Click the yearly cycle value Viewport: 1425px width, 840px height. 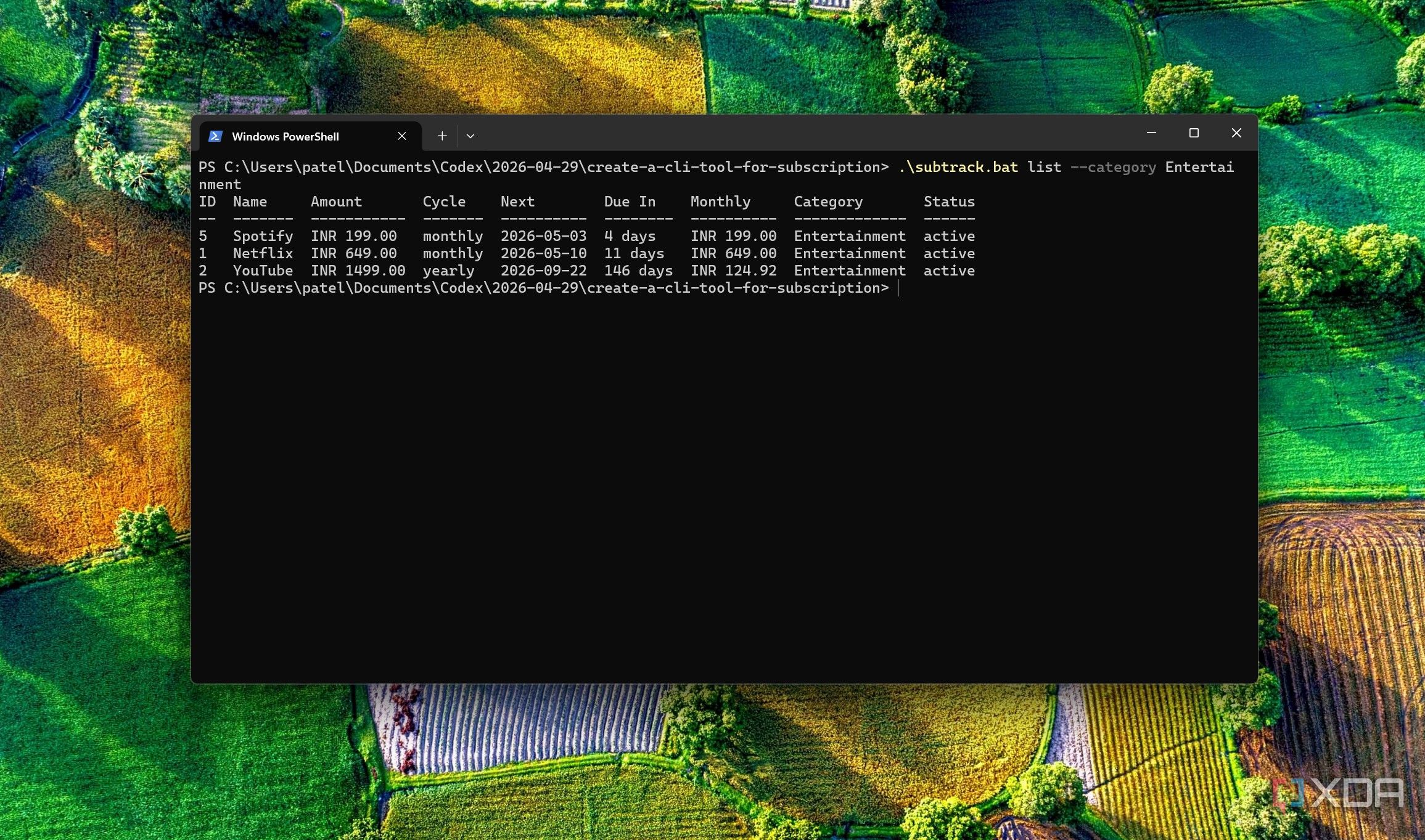tap(449, 271)
